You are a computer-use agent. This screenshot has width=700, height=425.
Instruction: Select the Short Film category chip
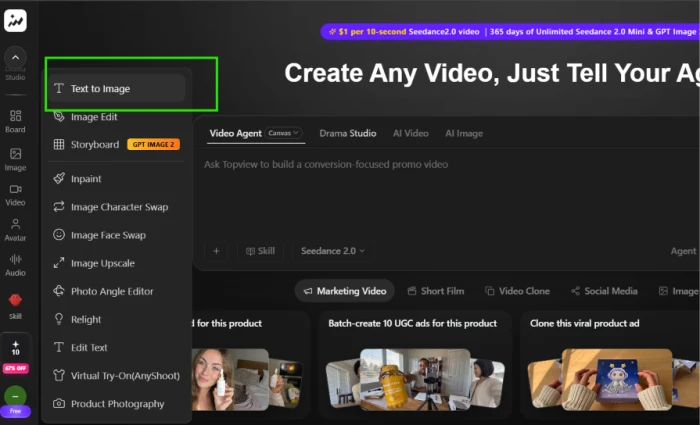pyautogui.click(x=436, y=291)
